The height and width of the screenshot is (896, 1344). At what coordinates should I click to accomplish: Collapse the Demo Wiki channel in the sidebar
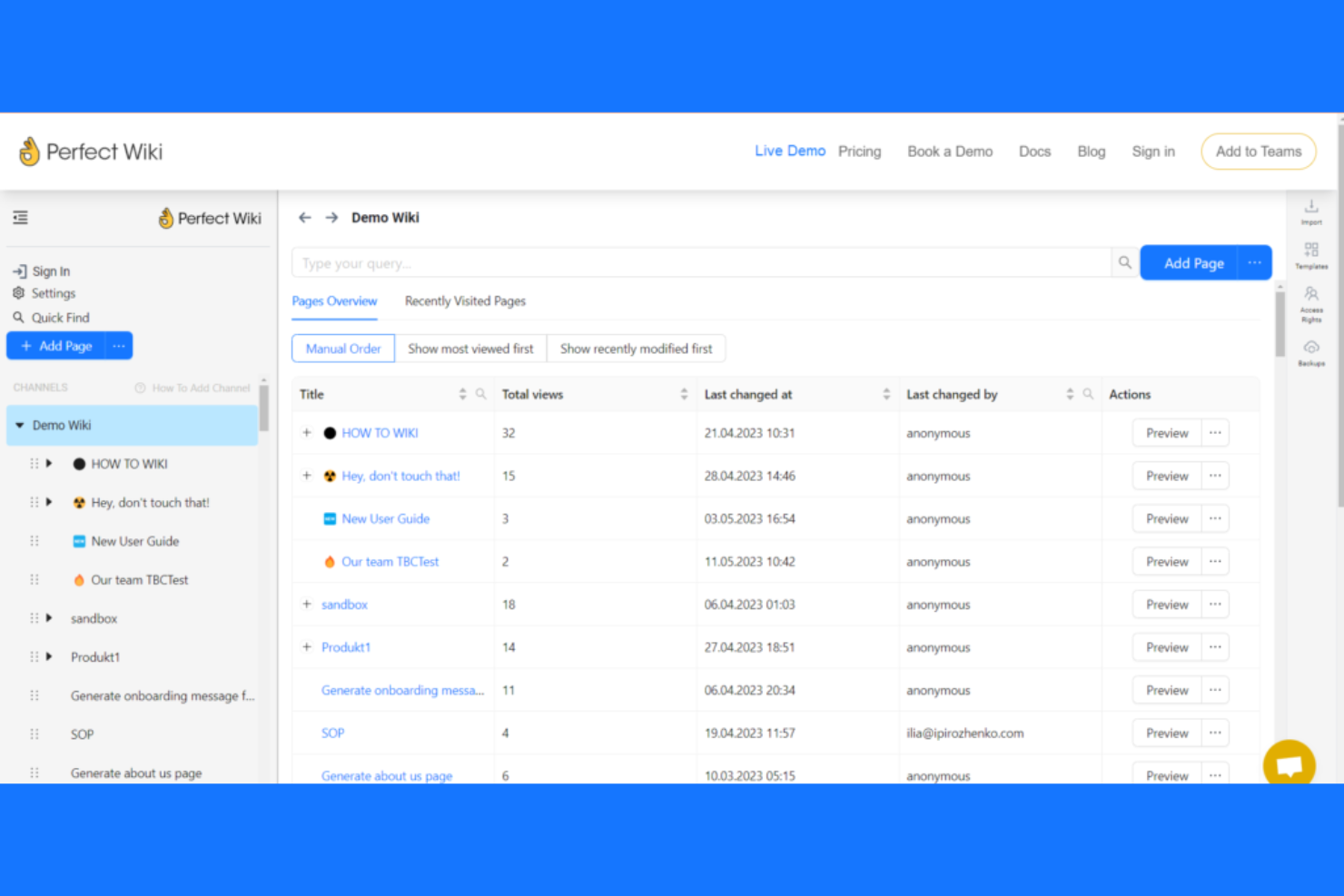(x=19, y=425)
